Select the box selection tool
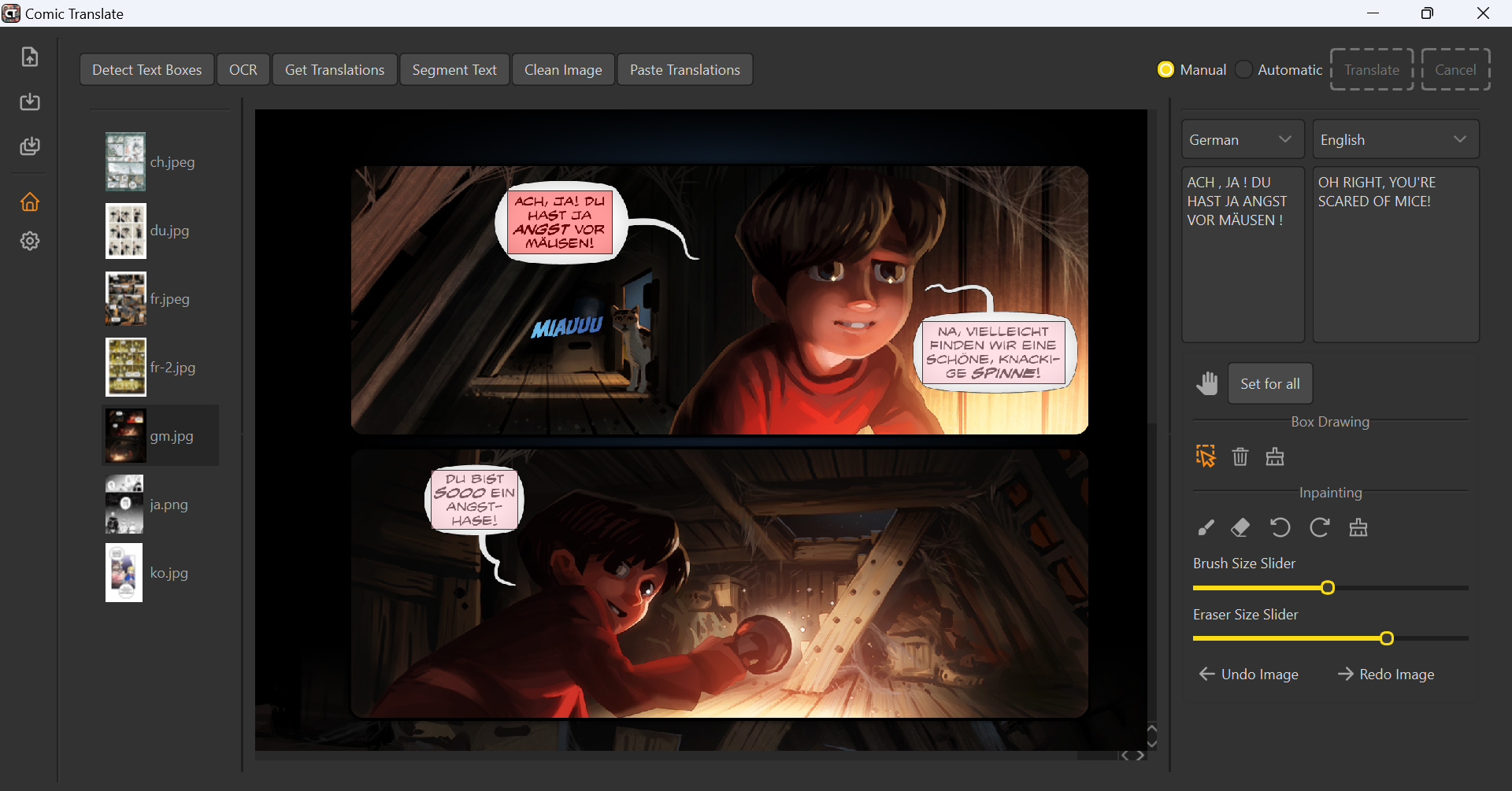1512x791 pixels. point(1205,456)
